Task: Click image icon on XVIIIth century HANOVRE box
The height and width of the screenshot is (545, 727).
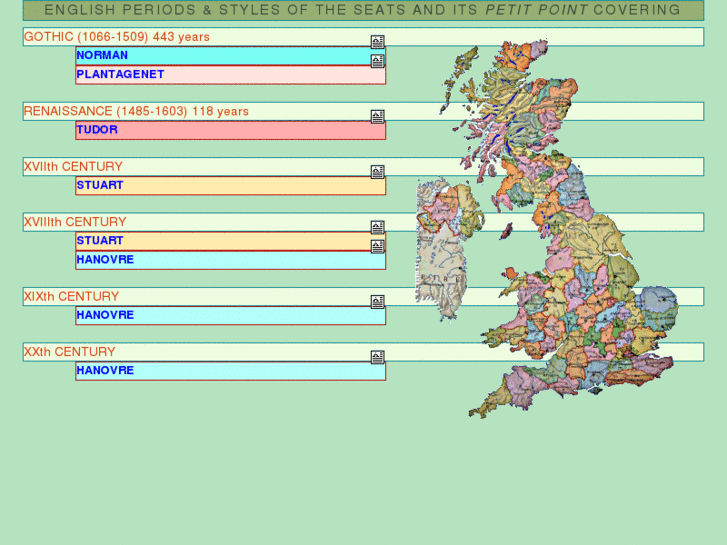Action: coord(377,246)
